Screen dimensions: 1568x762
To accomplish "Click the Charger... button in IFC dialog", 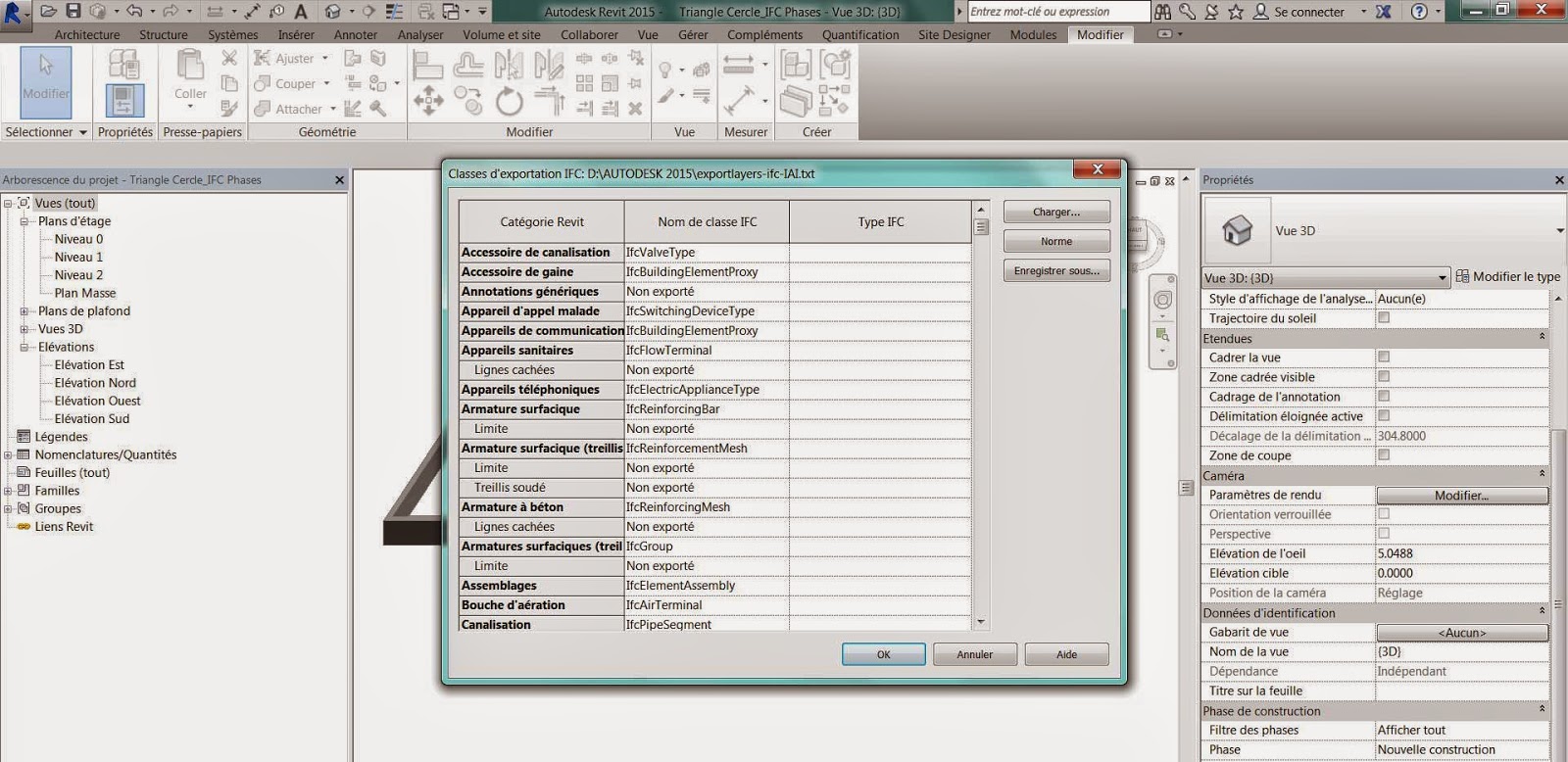I will point(1056,212).
